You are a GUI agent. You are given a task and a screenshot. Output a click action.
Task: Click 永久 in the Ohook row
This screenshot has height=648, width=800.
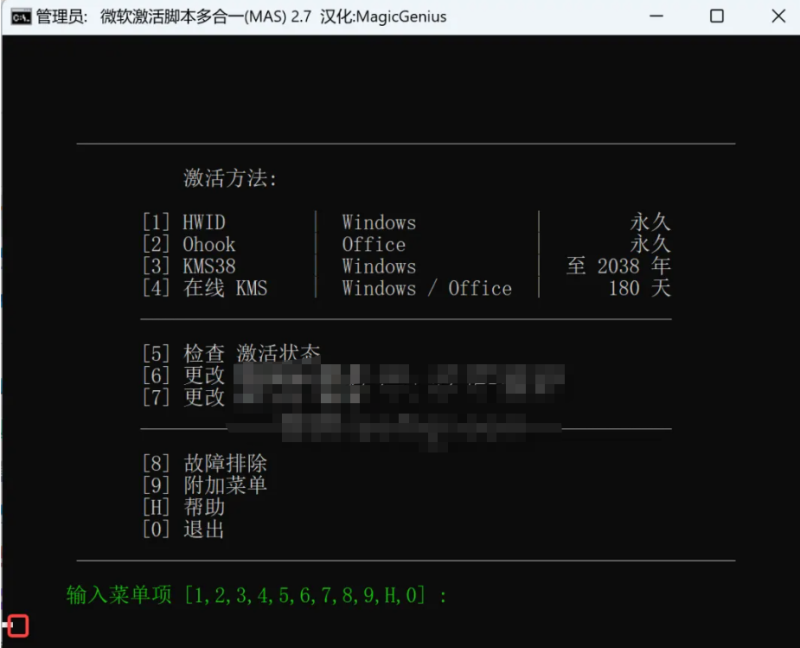(x=650, y=244)
